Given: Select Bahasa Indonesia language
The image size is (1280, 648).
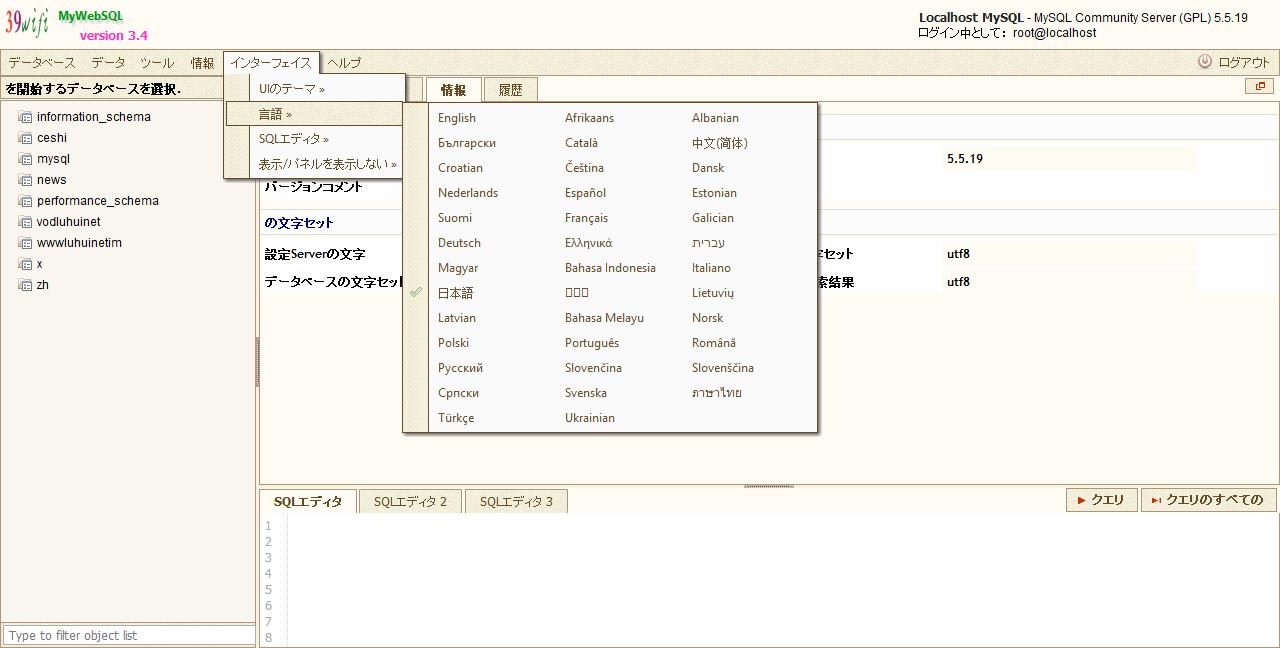Looking at the screenshot, I should (610, 268).
